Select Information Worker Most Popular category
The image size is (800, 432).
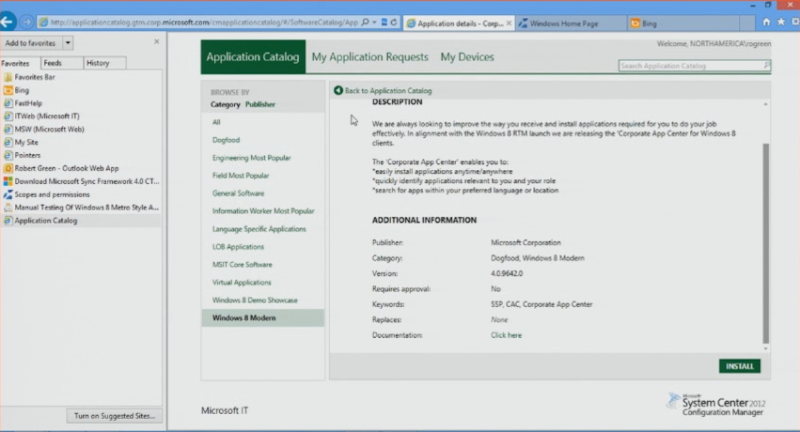click(263, 211)
